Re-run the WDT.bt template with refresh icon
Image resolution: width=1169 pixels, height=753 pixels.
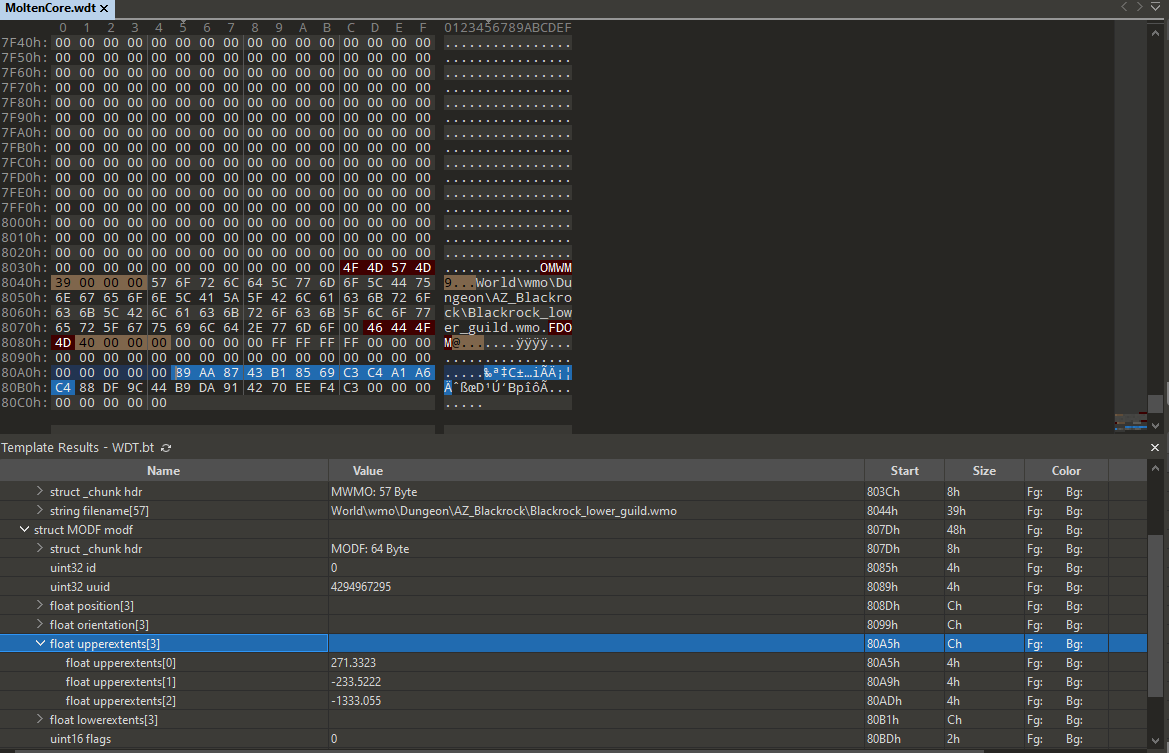[166, 448]
